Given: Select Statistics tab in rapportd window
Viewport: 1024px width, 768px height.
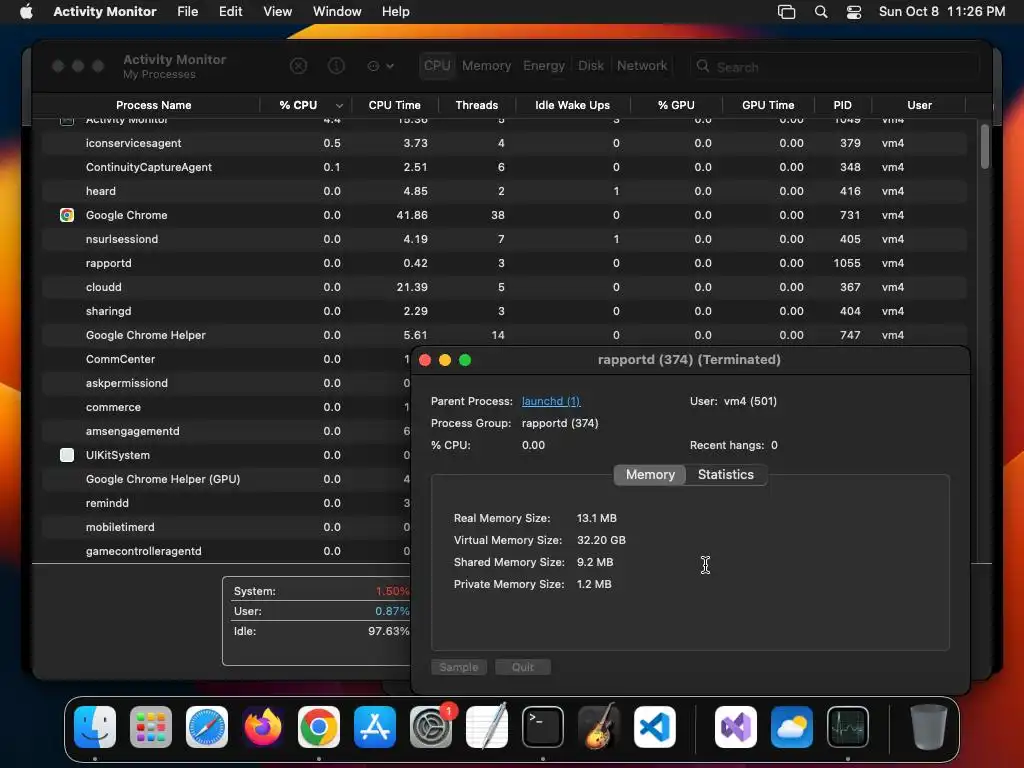Looking at the screenshot, I should [726, 475].
